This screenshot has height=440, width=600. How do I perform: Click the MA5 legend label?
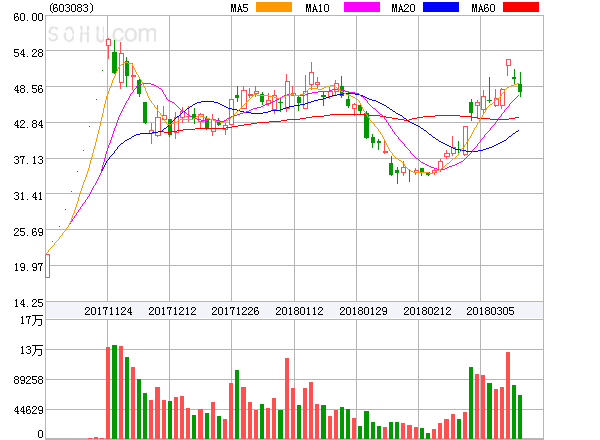(239, 8)
